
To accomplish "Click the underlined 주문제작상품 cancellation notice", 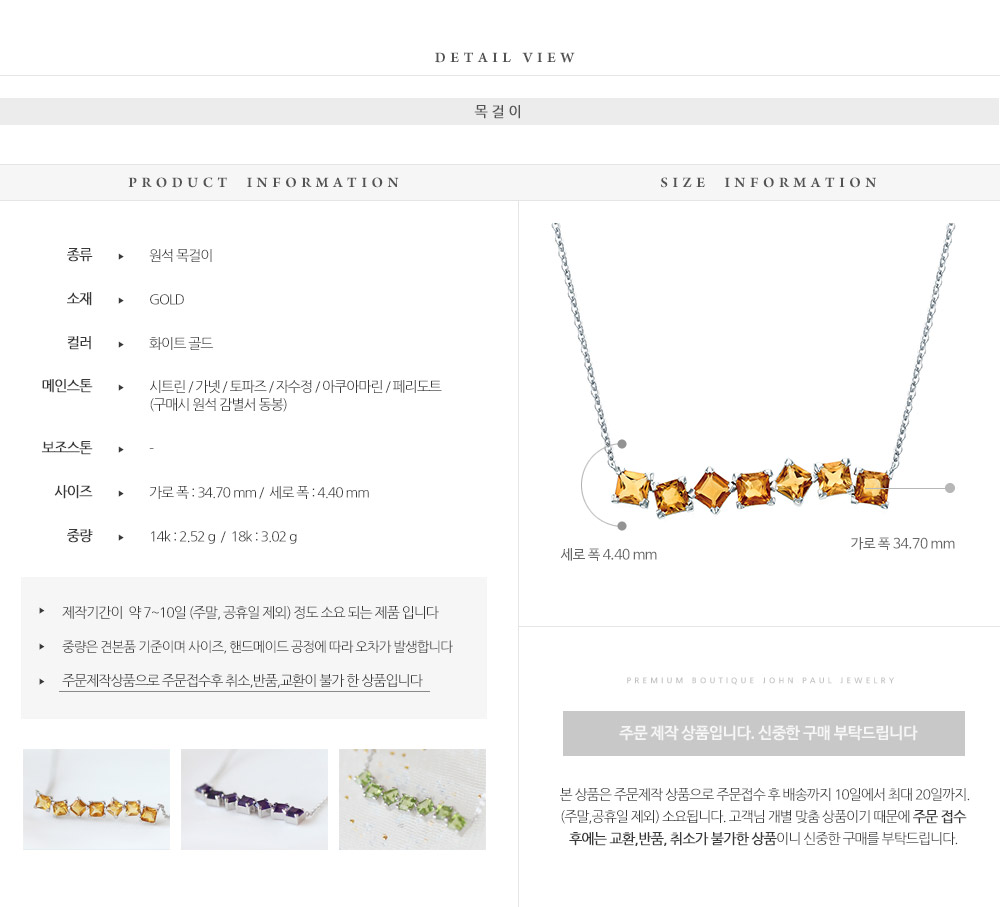I will pyautogui.click(x=243, y=681).
